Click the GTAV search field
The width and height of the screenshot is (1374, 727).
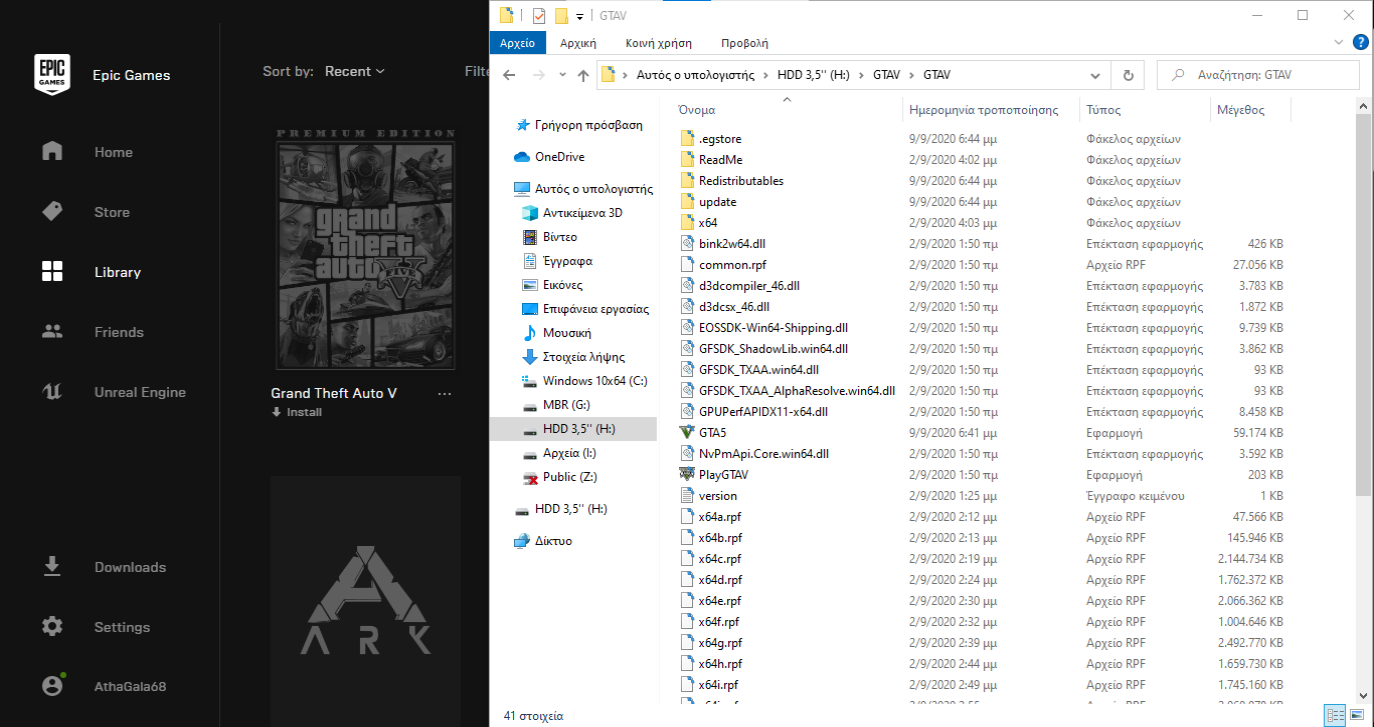(1258, 75)
